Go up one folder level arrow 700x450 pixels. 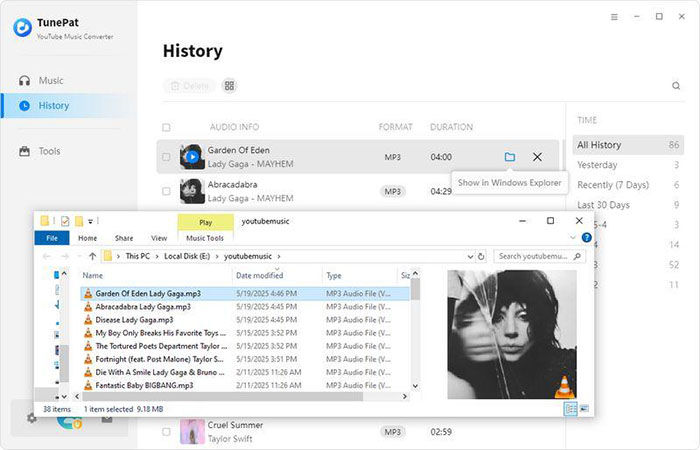point(92,256)
